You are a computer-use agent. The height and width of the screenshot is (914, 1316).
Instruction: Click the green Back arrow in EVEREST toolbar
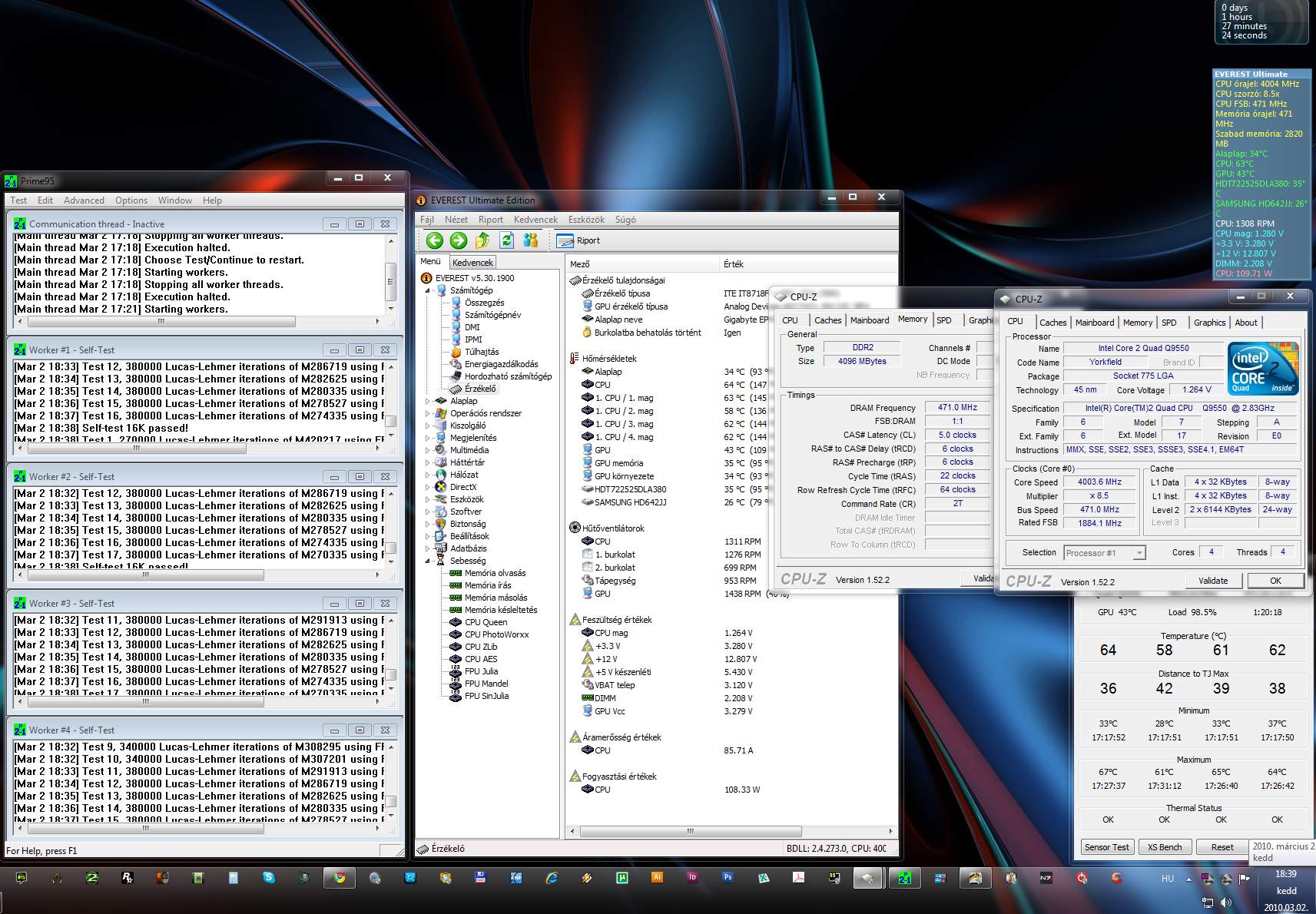(435, 240)
